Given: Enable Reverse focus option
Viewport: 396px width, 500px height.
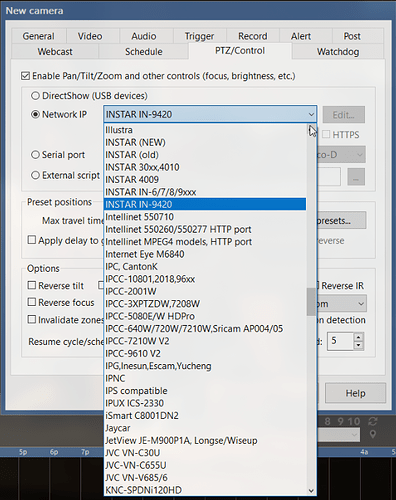Looking at the screenshot, I should pos(32,302).
